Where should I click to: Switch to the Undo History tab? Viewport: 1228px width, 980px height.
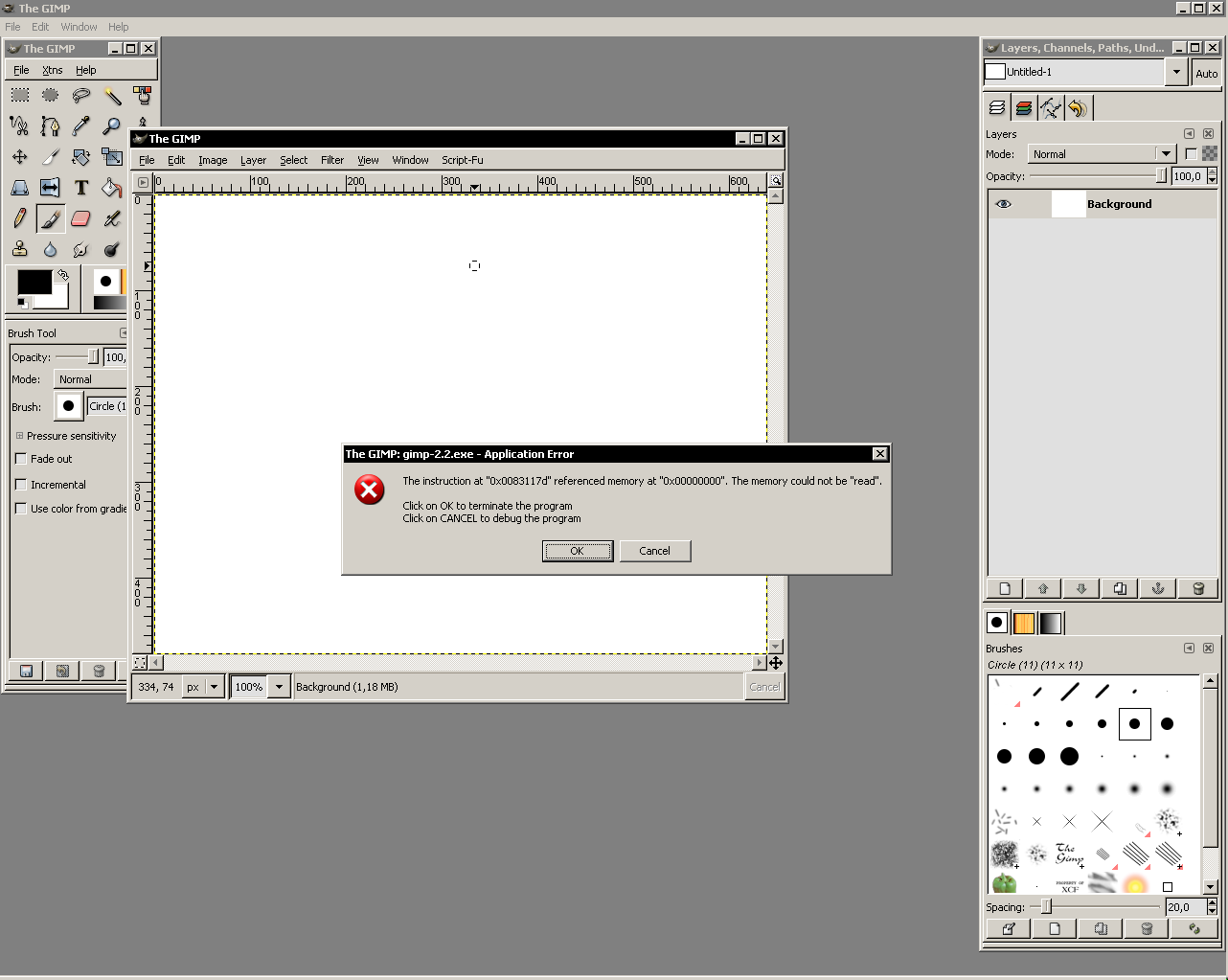tap(1078, 108)
